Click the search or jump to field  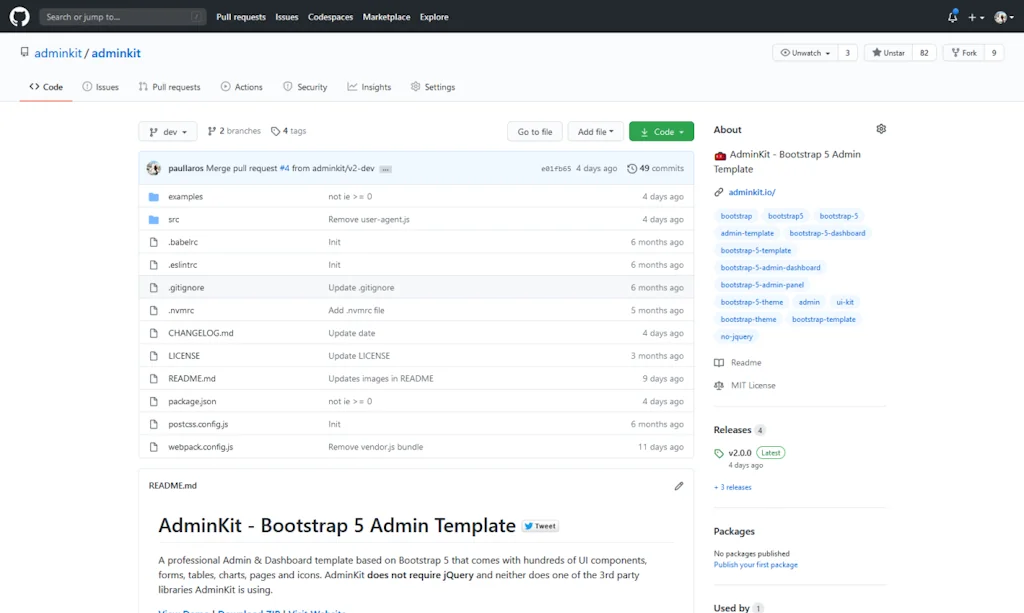click(x=122, y=16)
